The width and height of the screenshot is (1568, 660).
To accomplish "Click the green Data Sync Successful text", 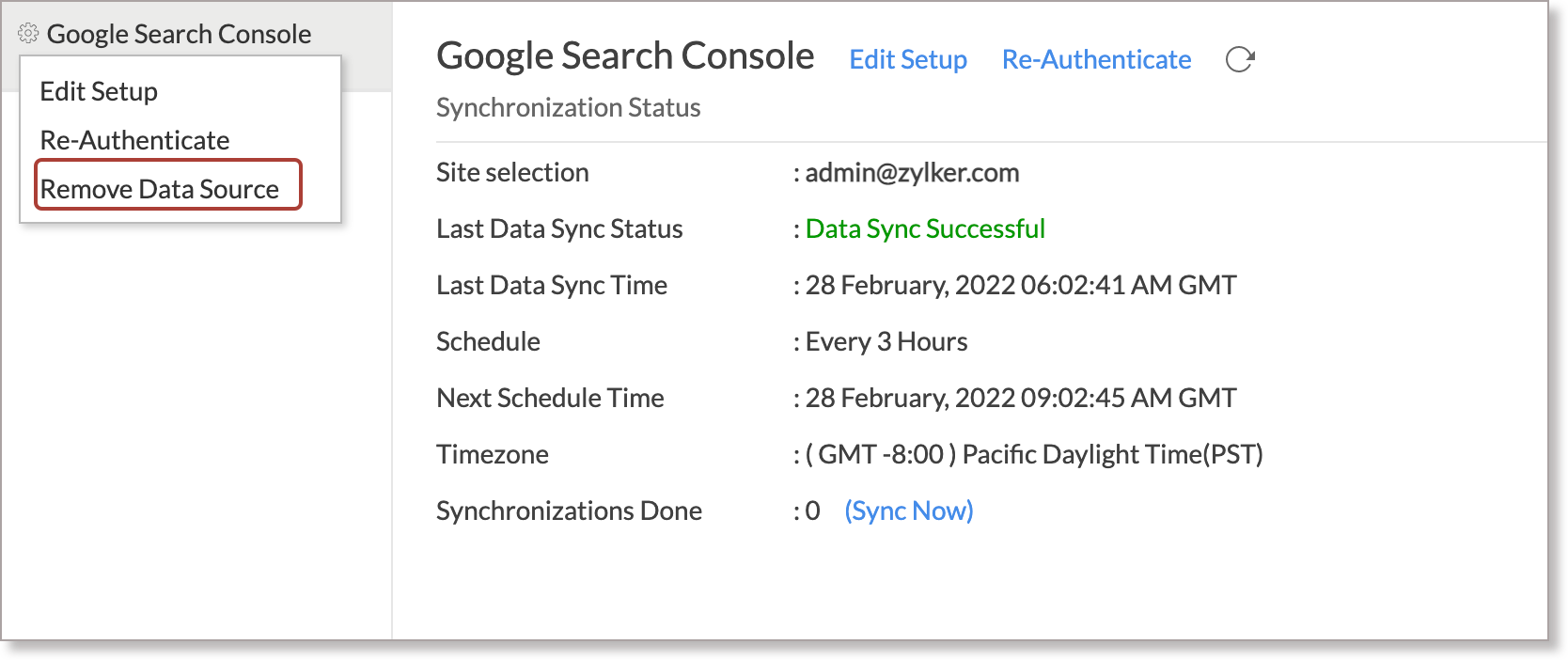I will tap(925, 229).
